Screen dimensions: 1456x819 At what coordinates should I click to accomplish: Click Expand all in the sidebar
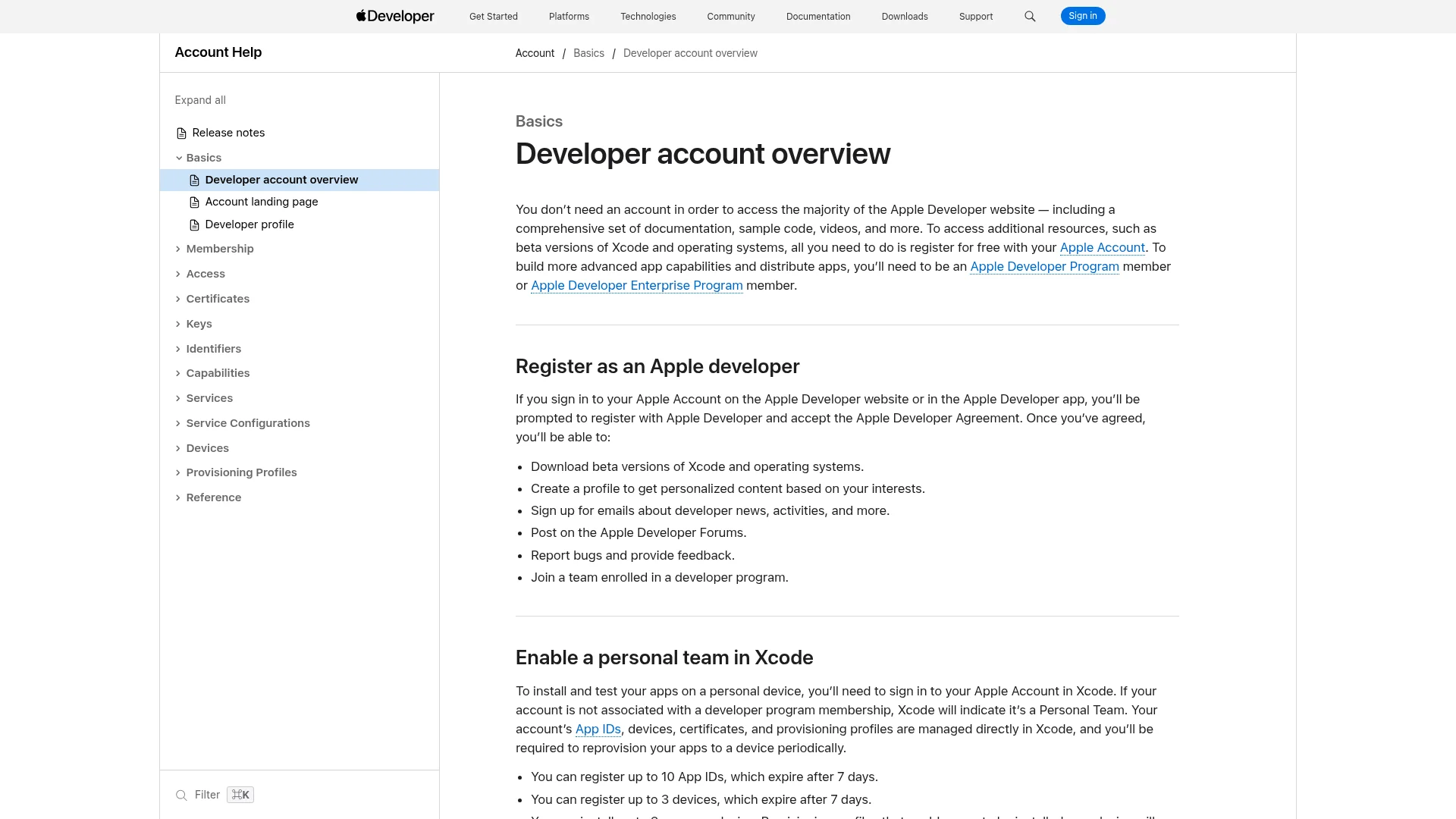point(200,100)
